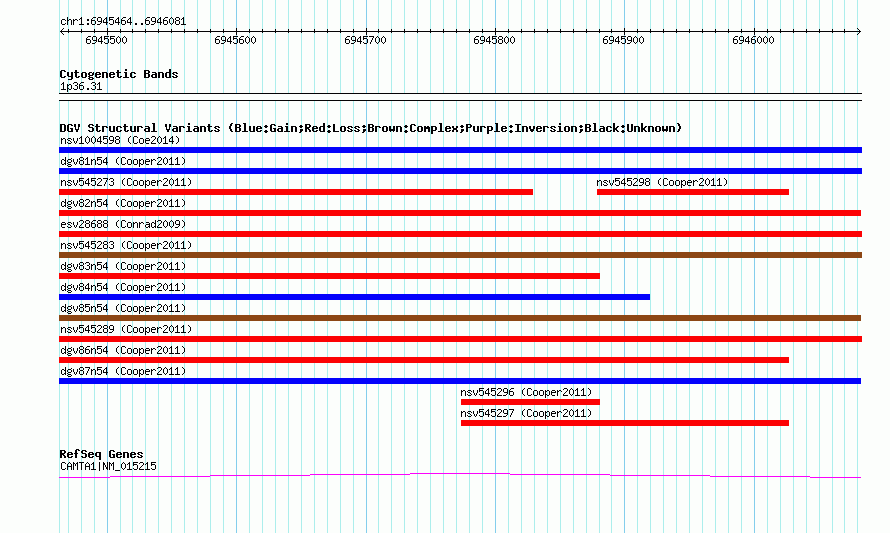The height and width of the screenshot is (533, 890).
Task: Click the blue dgv84n54 gain bar
Action: click(354, 297)
